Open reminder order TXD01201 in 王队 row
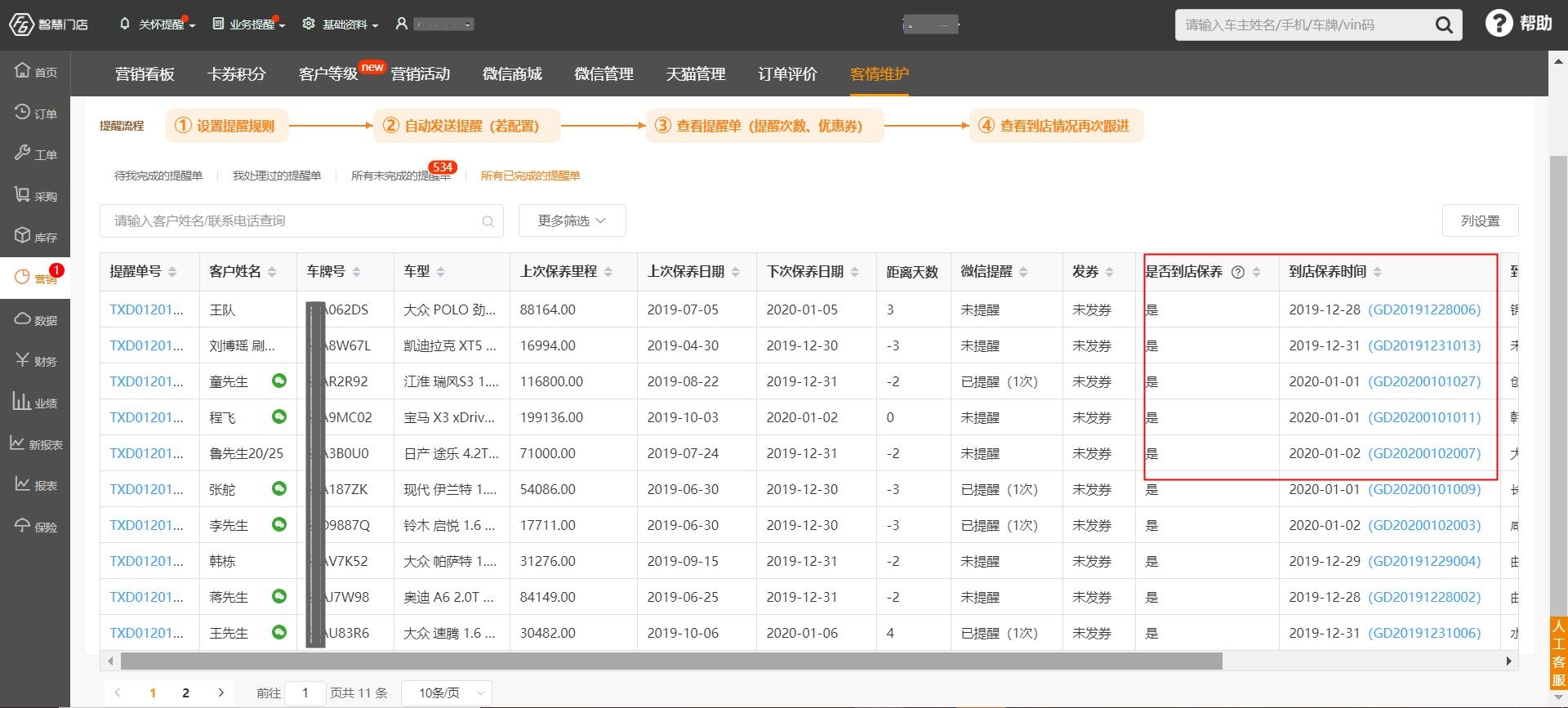1568x708 pixels. pyautogui.click(x=147, y=309)
